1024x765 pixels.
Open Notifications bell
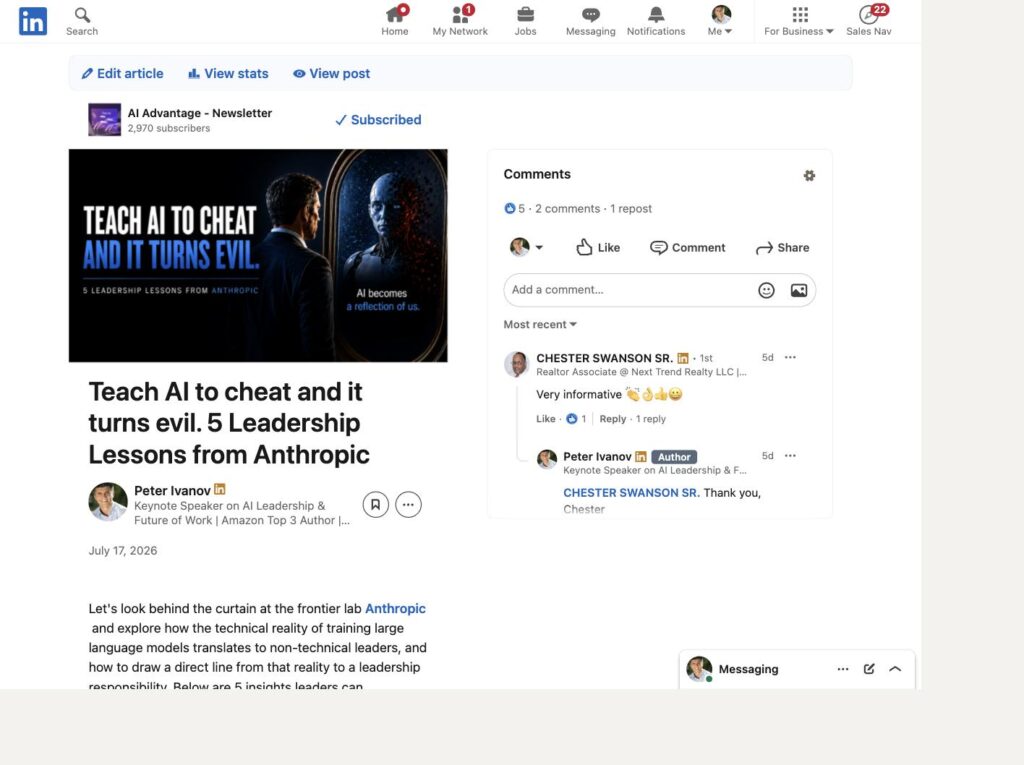coord(656,21)
